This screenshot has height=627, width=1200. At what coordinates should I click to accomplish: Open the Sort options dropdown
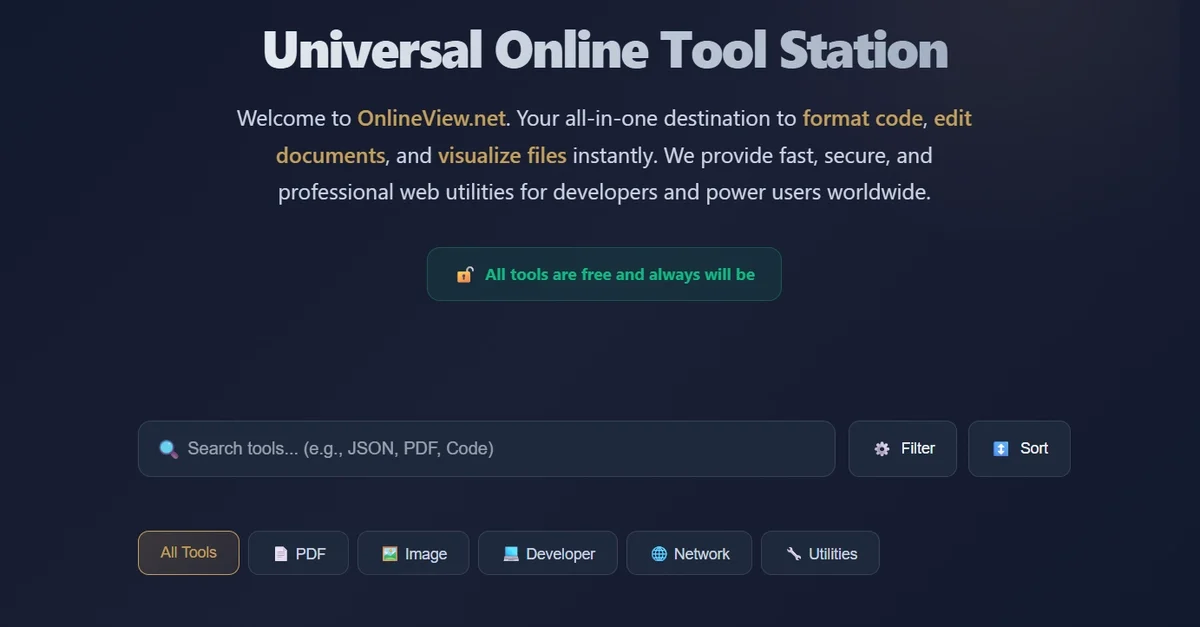tap(1019, 448)
